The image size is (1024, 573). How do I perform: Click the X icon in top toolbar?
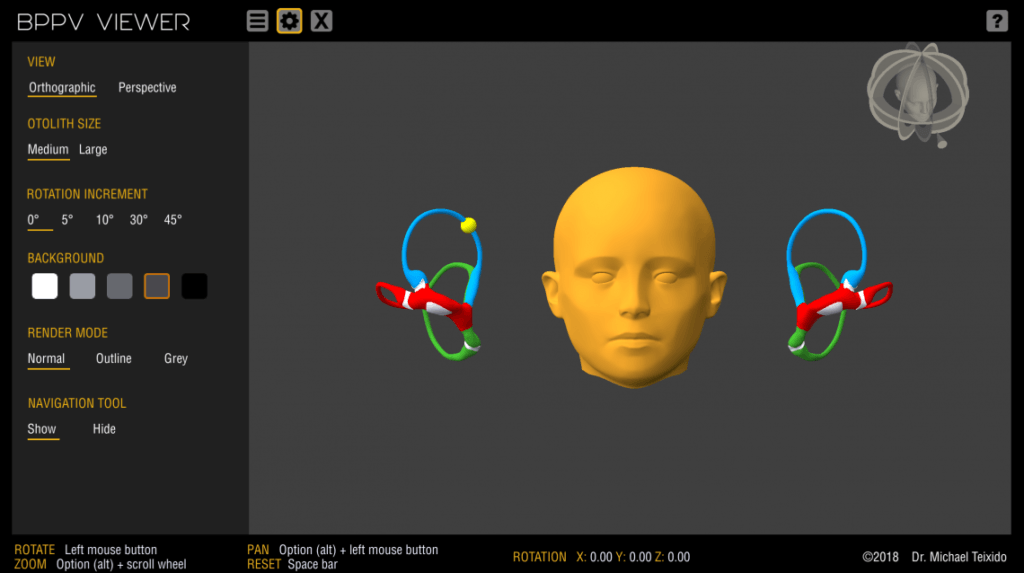[x=321, y=21]
